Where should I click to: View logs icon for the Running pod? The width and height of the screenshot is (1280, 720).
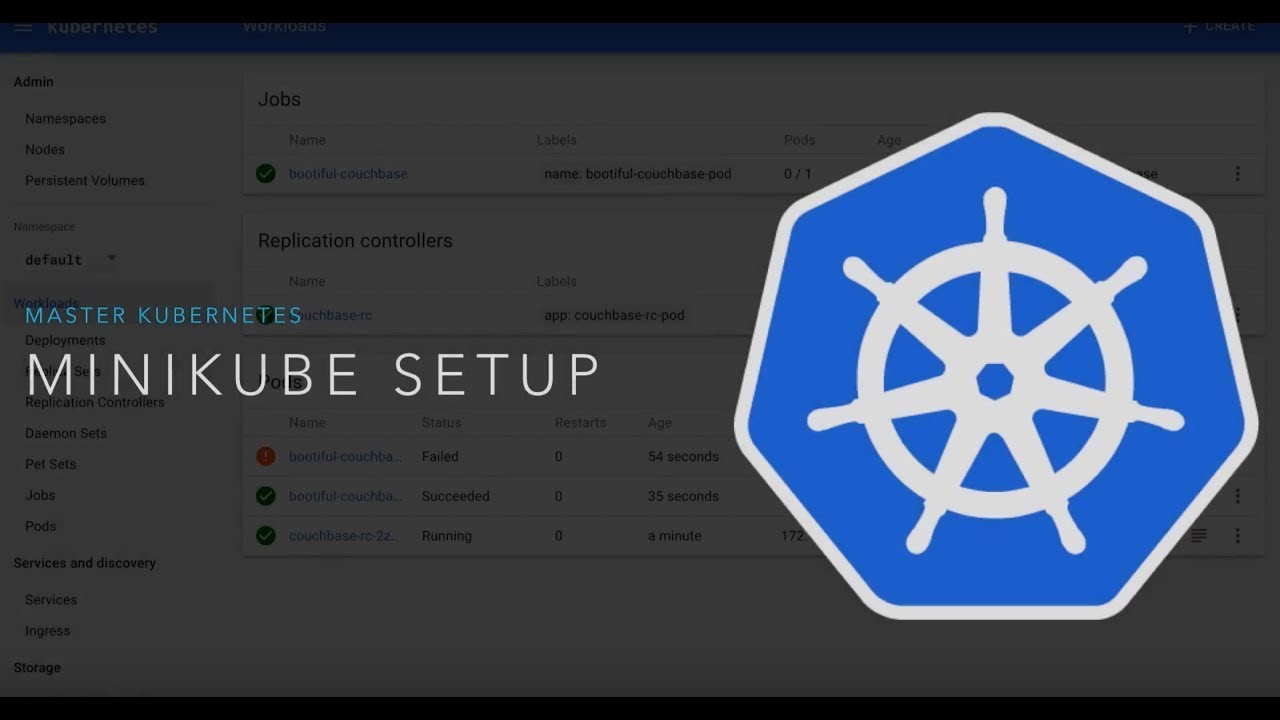click(1198, 536)
